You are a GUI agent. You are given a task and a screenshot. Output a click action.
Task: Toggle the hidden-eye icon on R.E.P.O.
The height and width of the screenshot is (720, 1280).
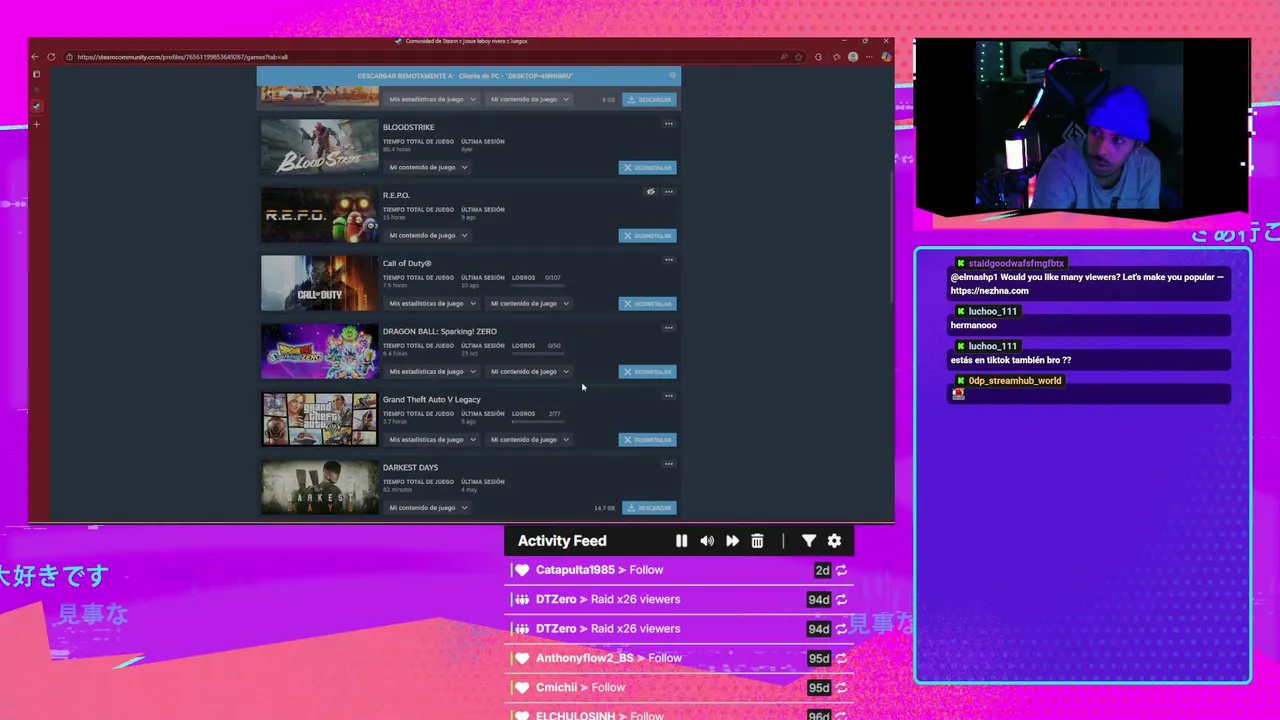click(x=650, y=192)
